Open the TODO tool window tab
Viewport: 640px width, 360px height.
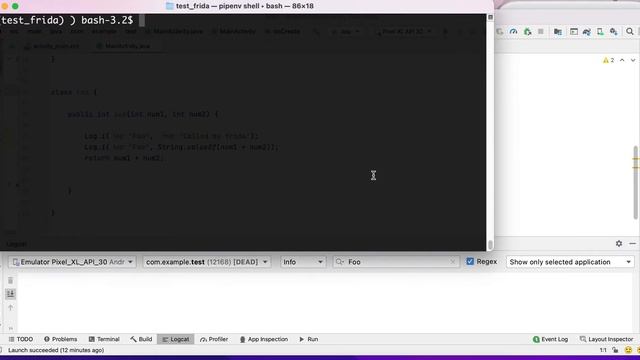[21, 339]
